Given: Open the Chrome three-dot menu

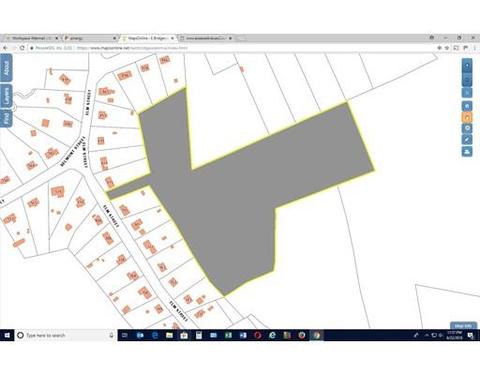Looking at the screenshot, I should tap(475, 48).
